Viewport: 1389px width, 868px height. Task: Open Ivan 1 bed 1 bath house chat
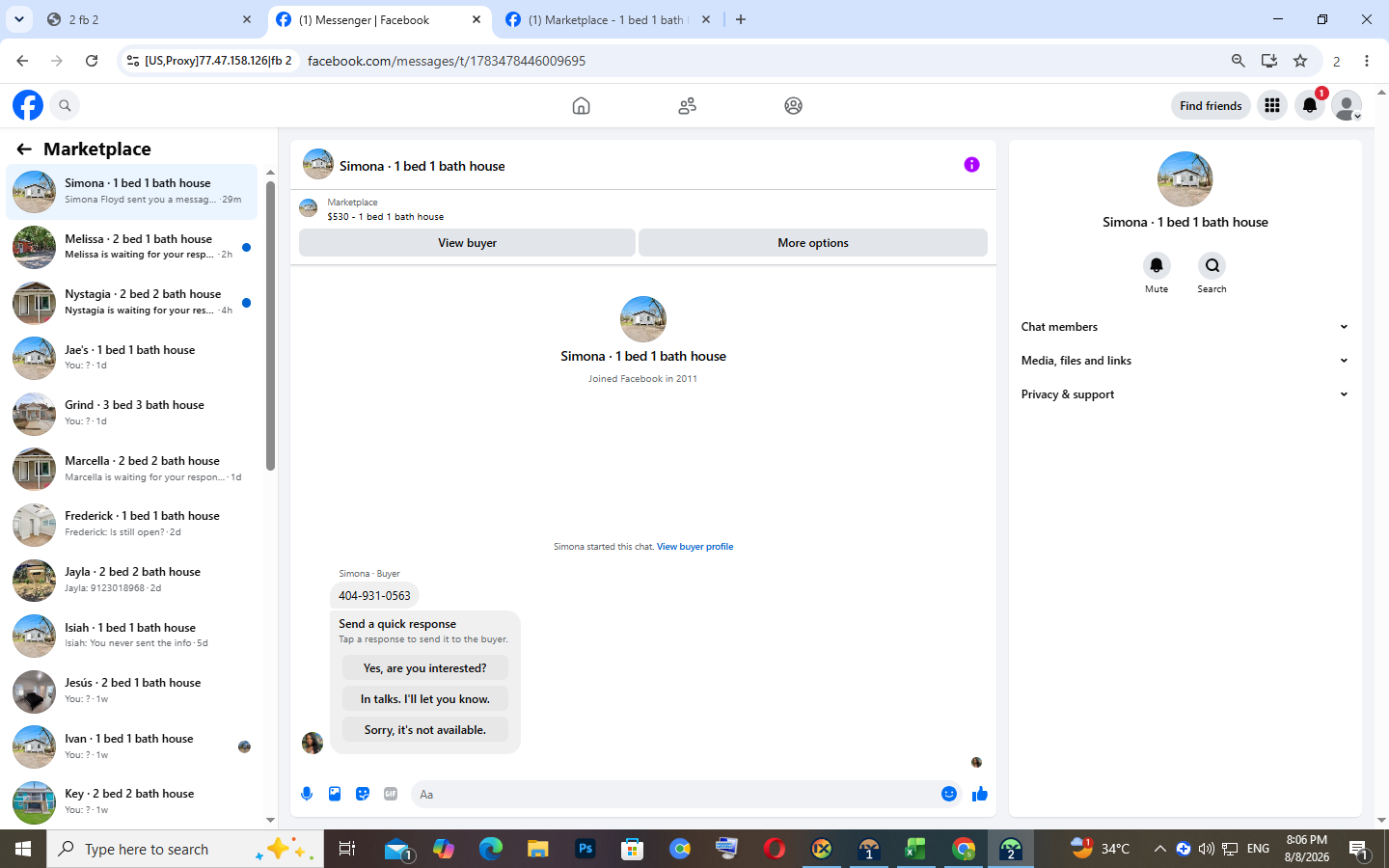(x=133, y=746)
